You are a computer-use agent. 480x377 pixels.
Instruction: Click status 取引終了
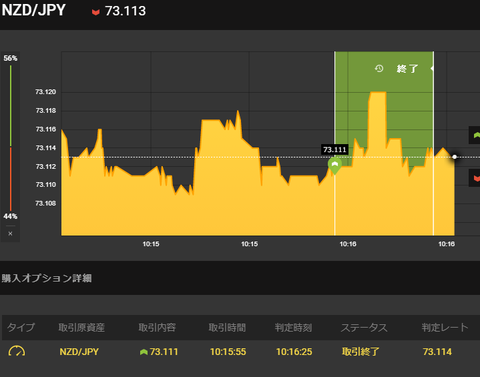[360, 352]
